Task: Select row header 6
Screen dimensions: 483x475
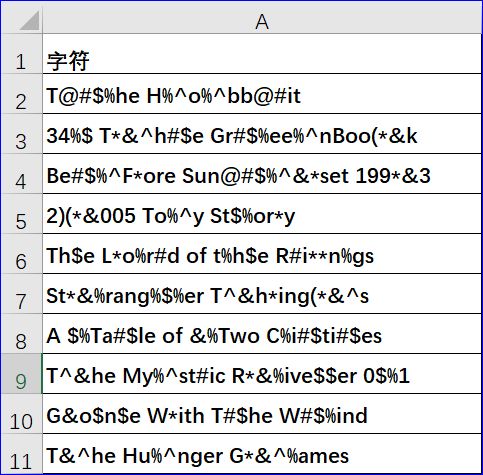Action: coord(22,254)
